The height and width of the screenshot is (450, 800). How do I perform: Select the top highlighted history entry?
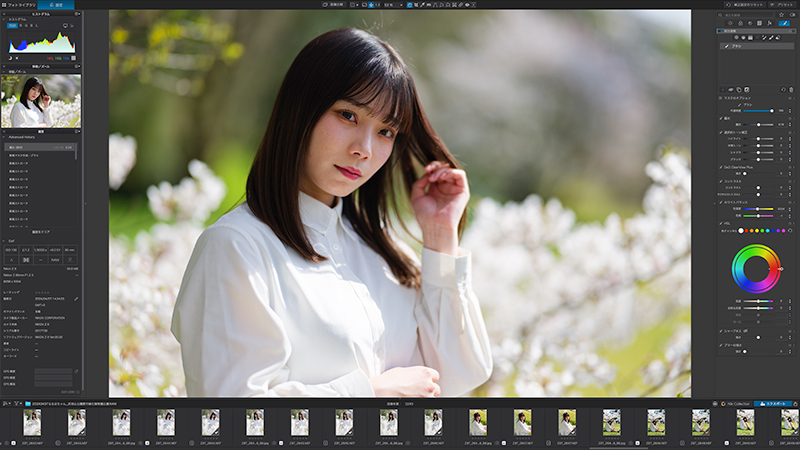(40, 147)
